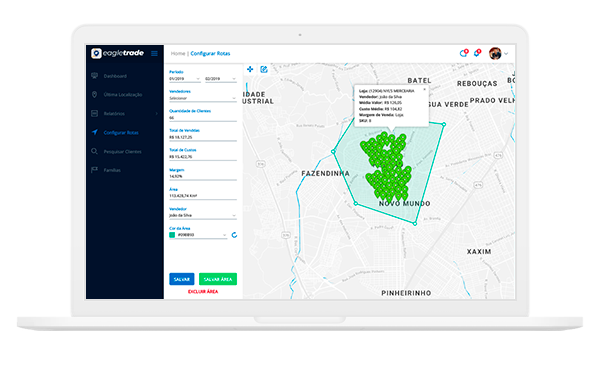Open Famílias menu item

[112, 170]
